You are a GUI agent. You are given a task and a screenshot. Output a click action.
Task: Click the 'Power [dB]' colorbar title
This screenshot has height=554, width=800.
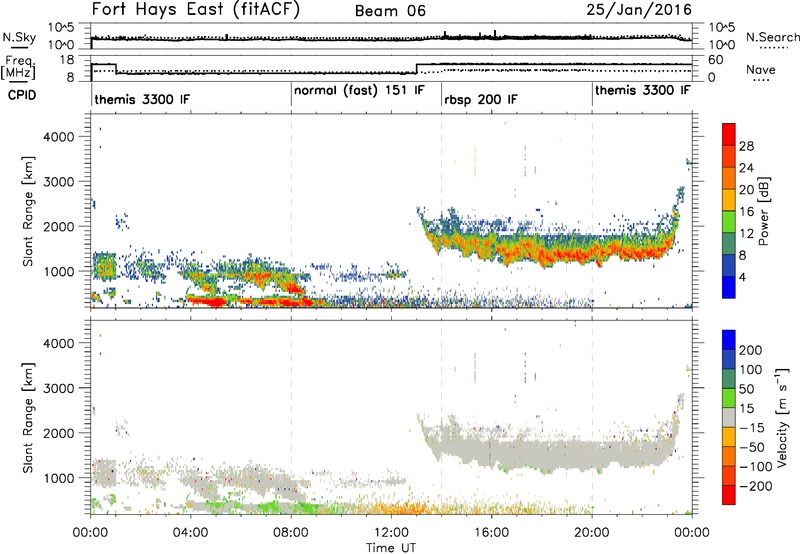click(x=763, y=211)
